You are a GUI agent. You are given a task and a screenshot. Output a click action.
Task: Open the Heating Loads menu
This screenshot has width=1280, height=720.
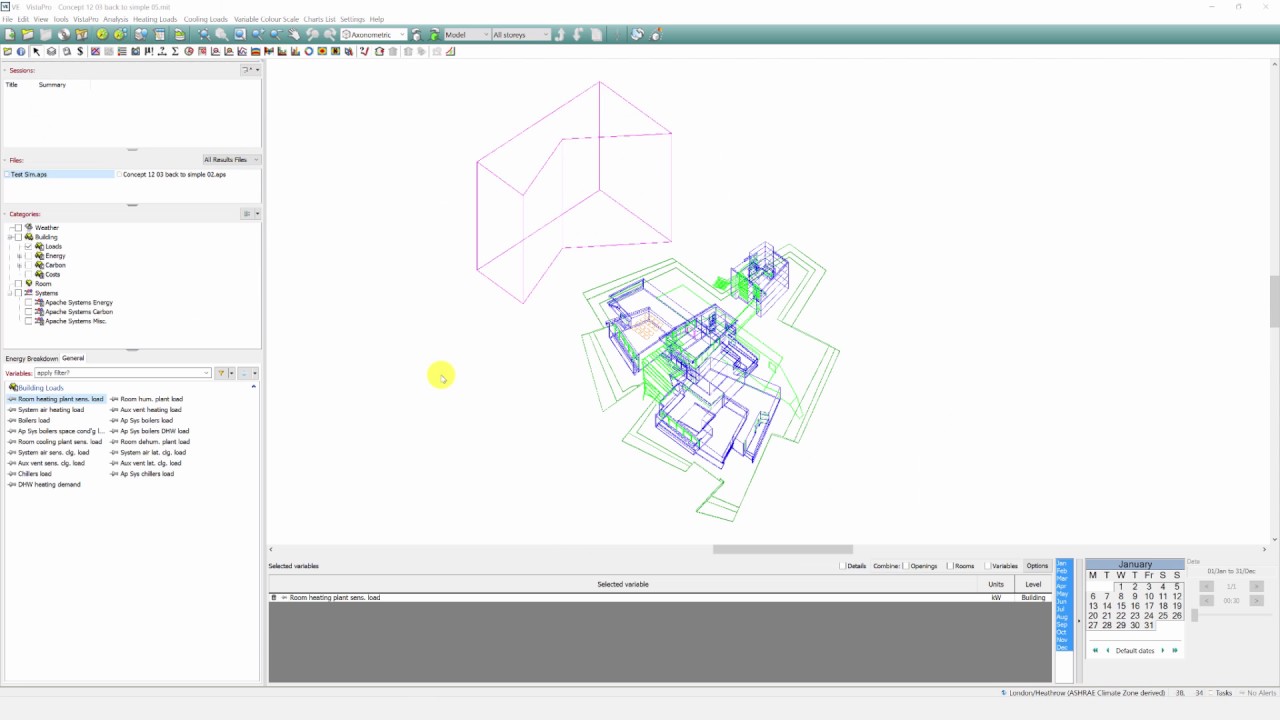tap(155, 19)
